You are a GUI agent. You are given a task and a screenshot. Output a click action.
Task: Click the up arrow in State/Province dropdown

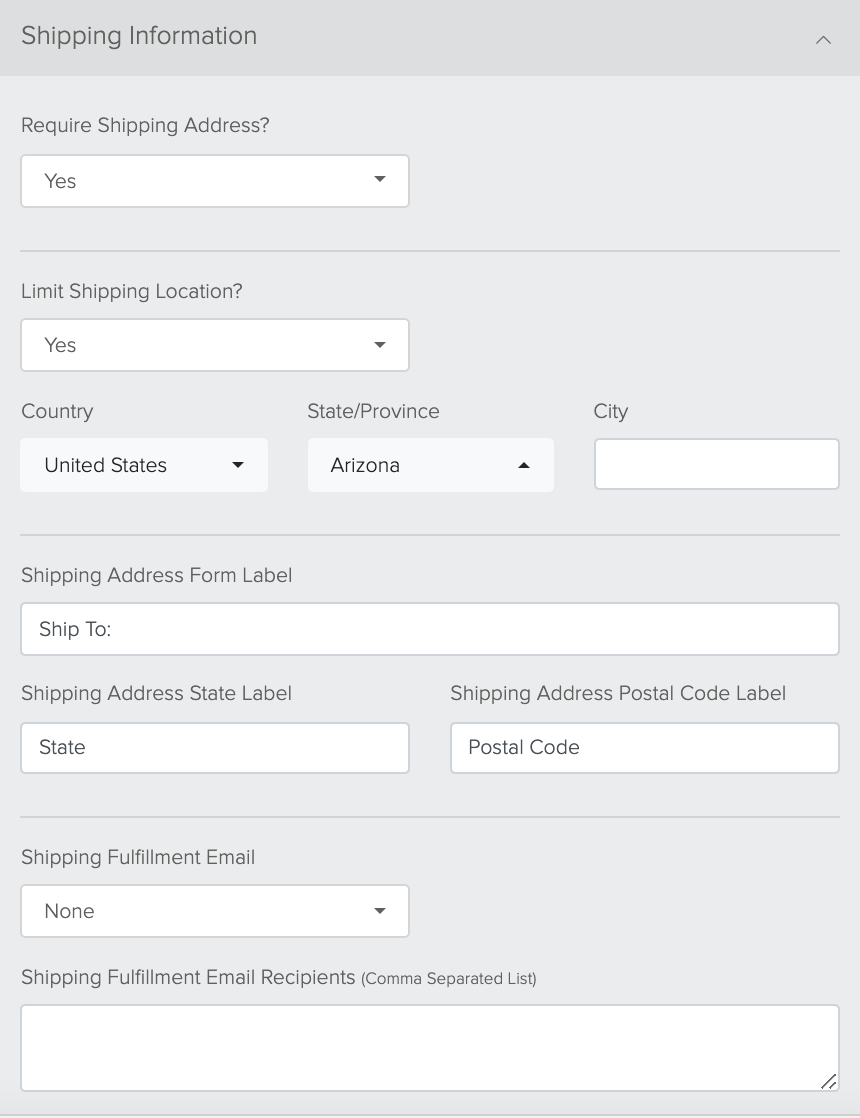[x=524, y=465]
